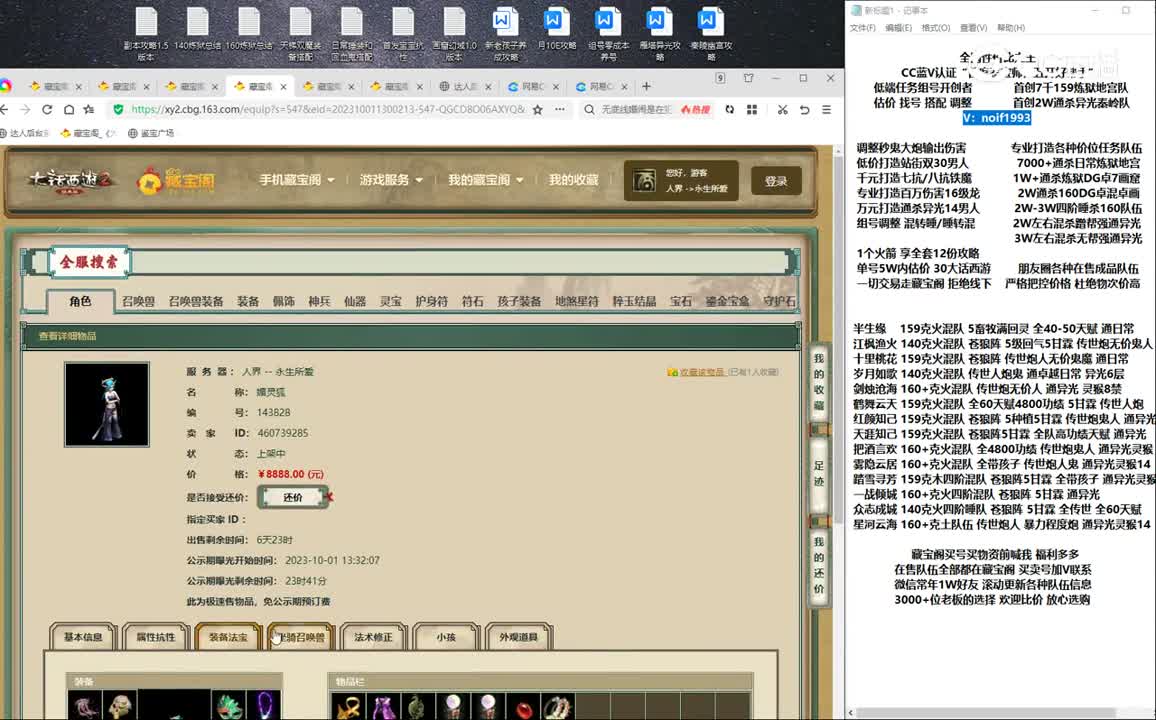Bookmark page with address bar star

[538, 109]
